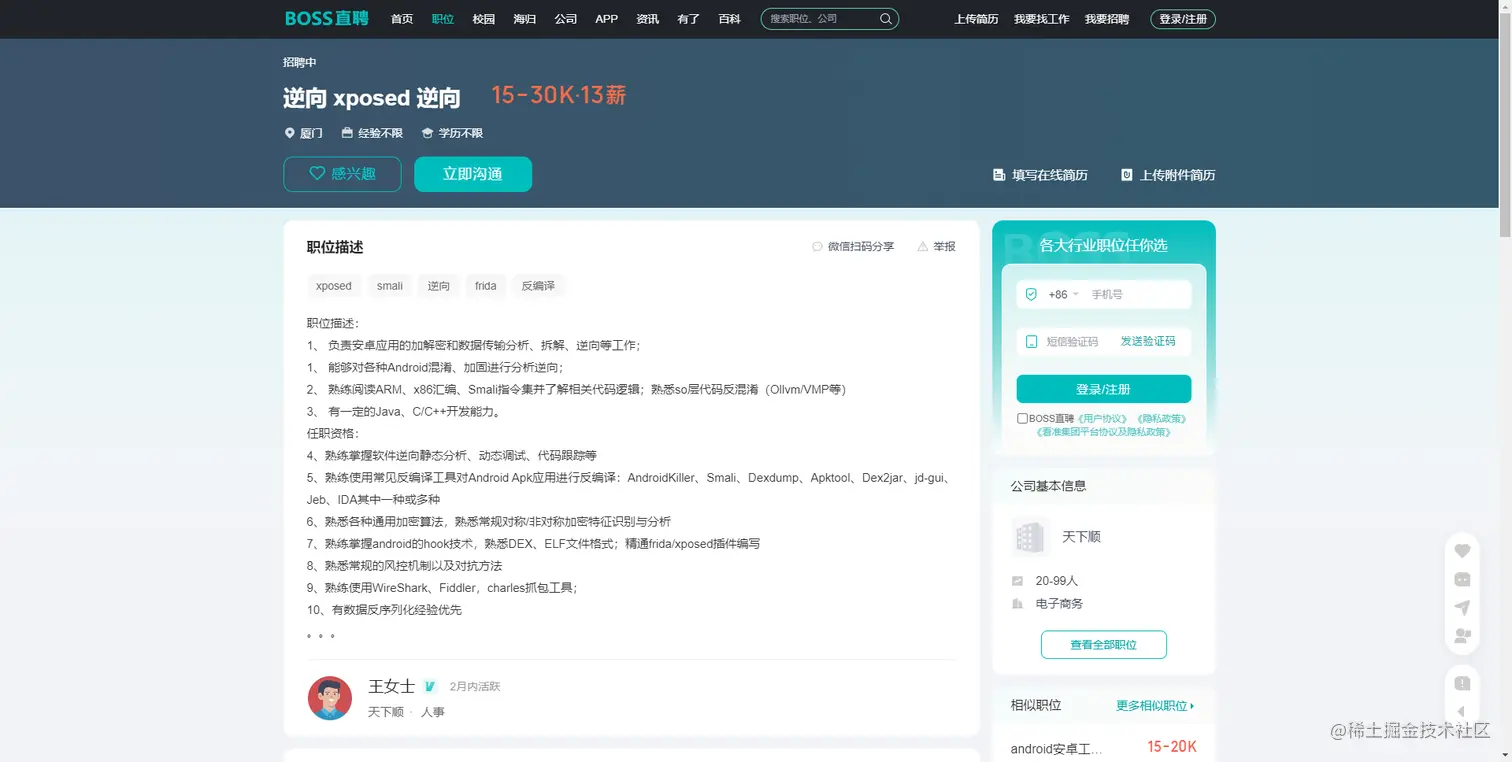Screen dimensions: 1512x762
Task: Click 微信扫码分享 text
Action: pyautogui.click(x=861, y=246)
